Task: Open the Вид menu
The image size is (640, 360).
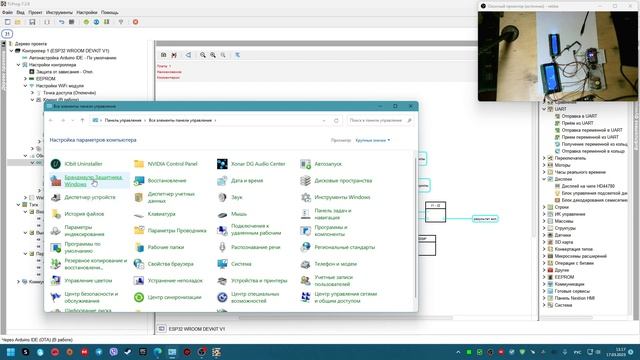Action: pyautogui.click(x=20, y=13)
